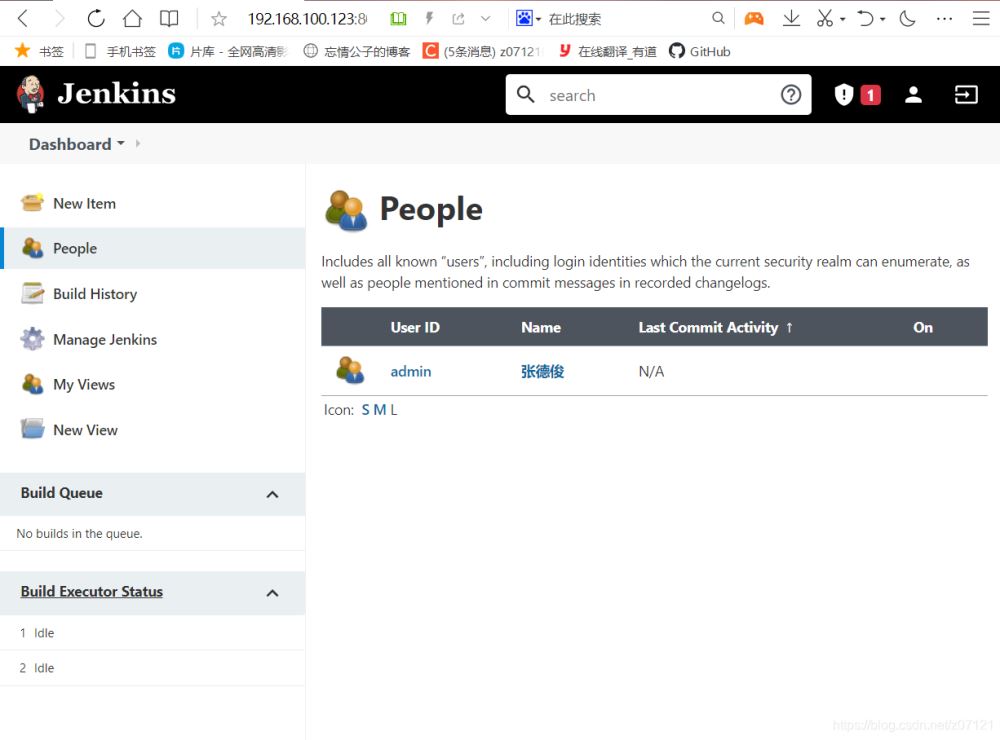Click the N/A commit activity cell
The width and height of the screenshot is (1000, 740).
[x=651, y=371]
